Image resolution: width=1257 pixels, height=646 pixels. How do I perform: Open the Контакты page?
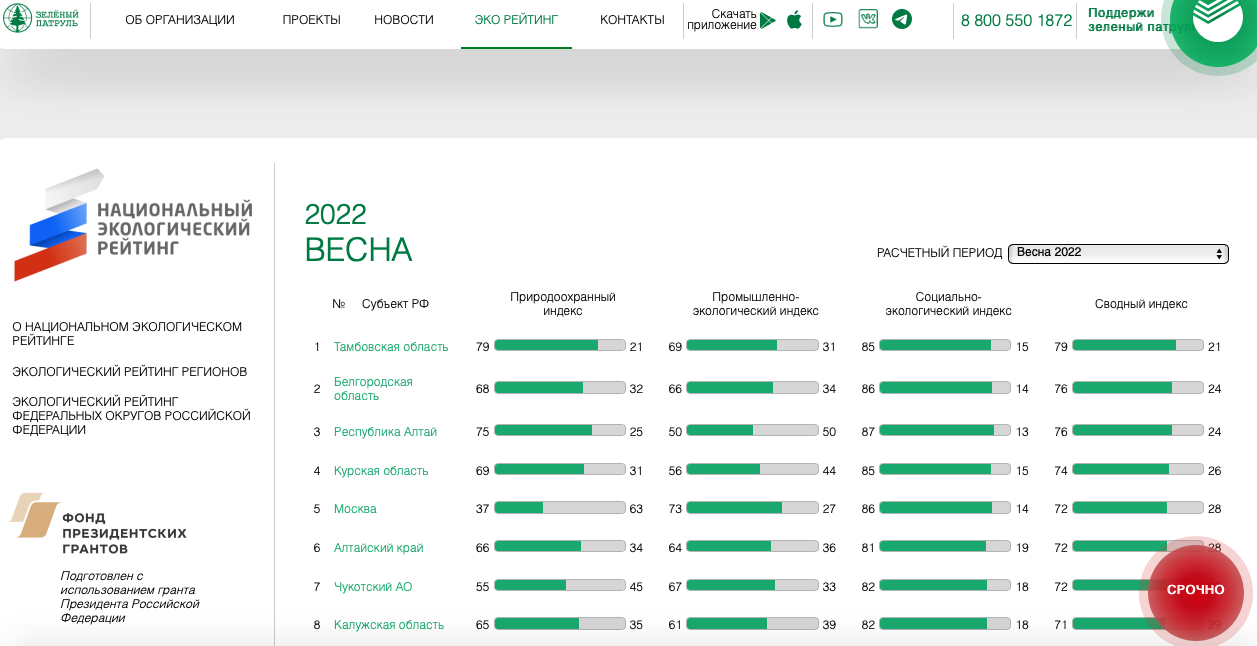click(632, 20)
